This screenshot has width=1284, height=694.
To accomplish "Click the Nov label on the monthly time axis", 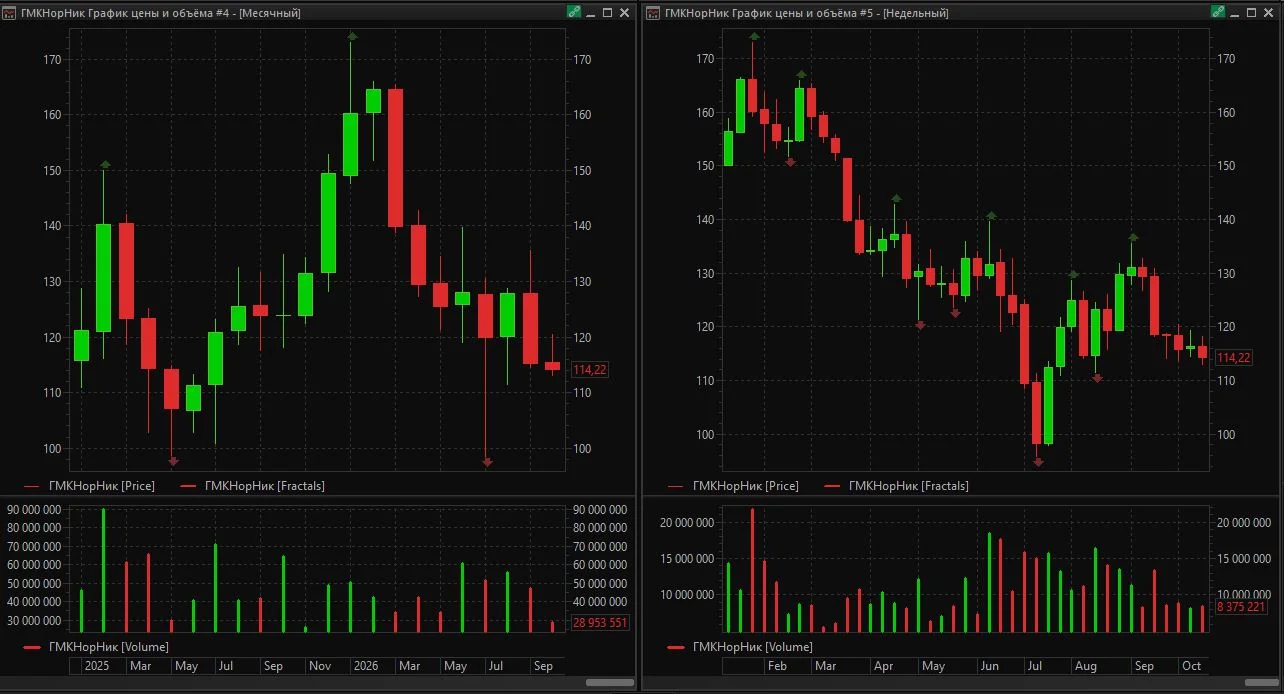I will 320,666.
